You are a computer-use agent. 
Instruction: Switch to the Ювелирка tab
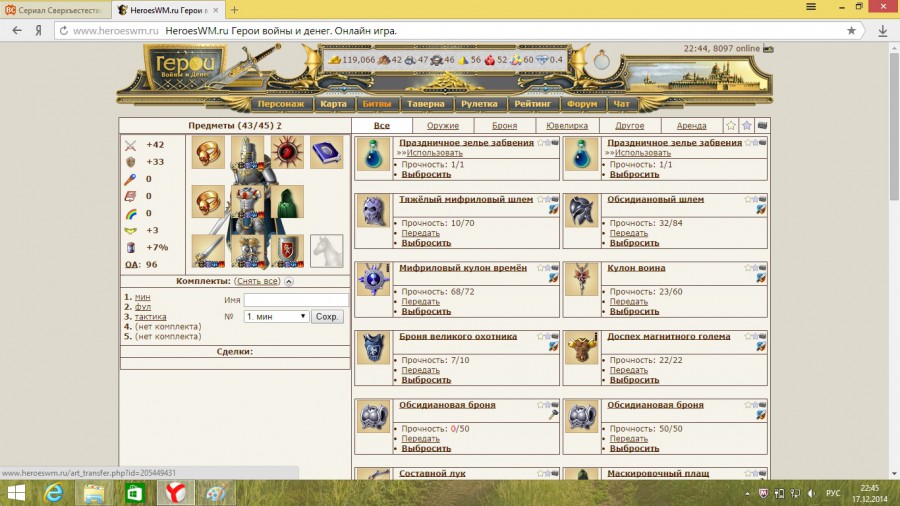click(x=567, y=126)
